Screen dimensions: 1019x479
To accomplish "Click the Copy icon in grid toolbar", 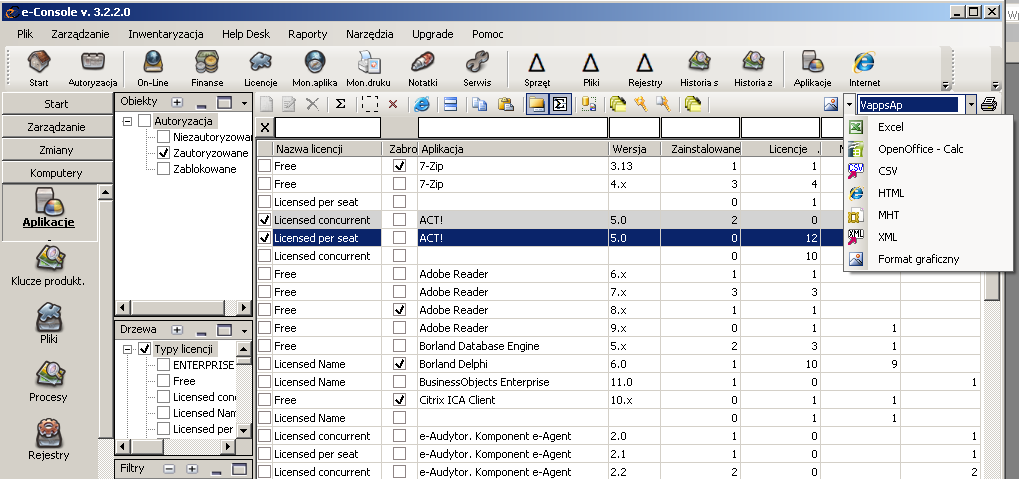I will click(x=480, y=104).
